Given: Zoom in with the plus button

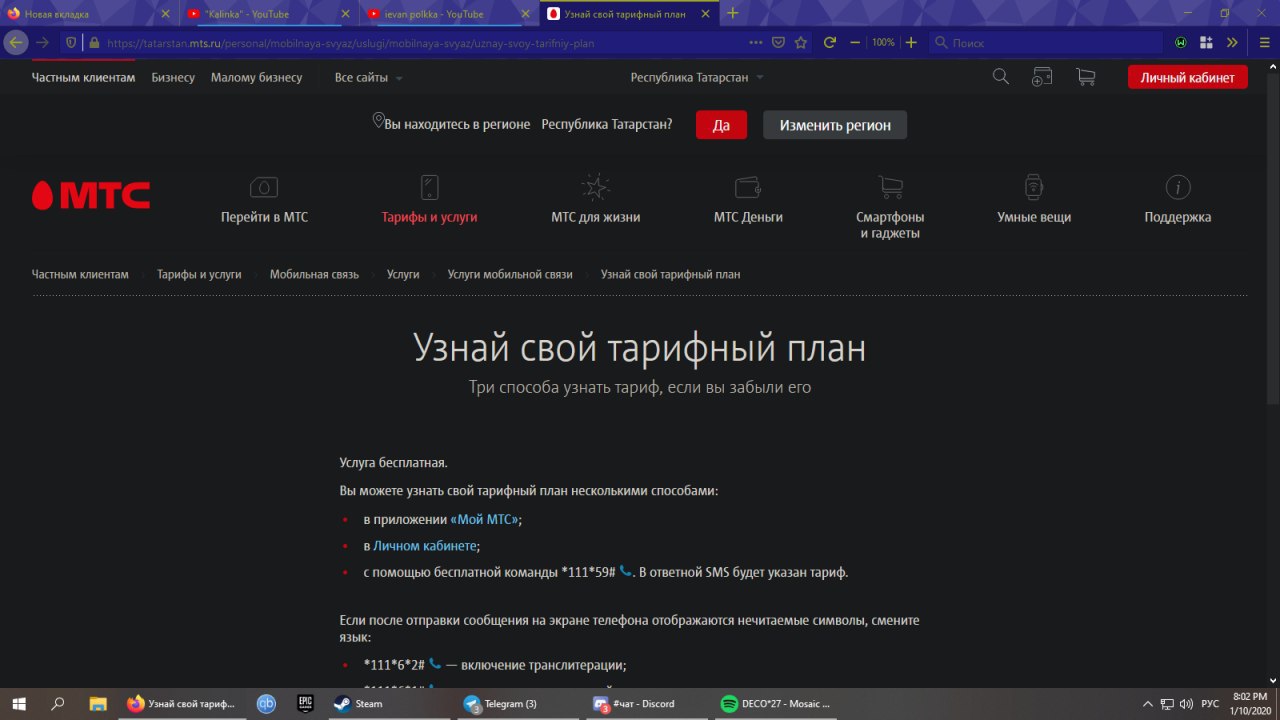Looking at the screenshot, I should (x=911, y=43).
